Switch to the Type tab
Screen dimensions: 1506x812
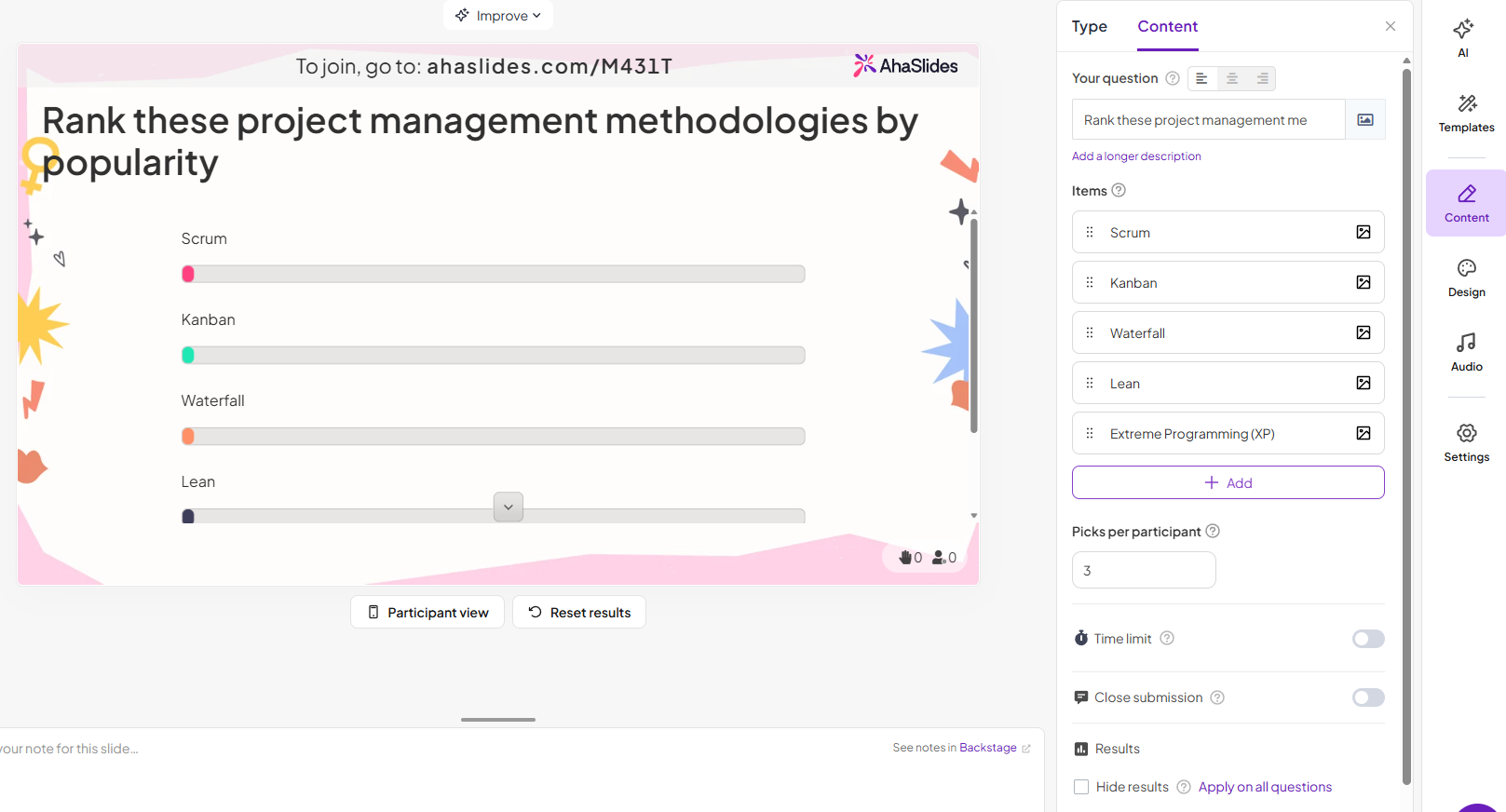pos(1089,27)
